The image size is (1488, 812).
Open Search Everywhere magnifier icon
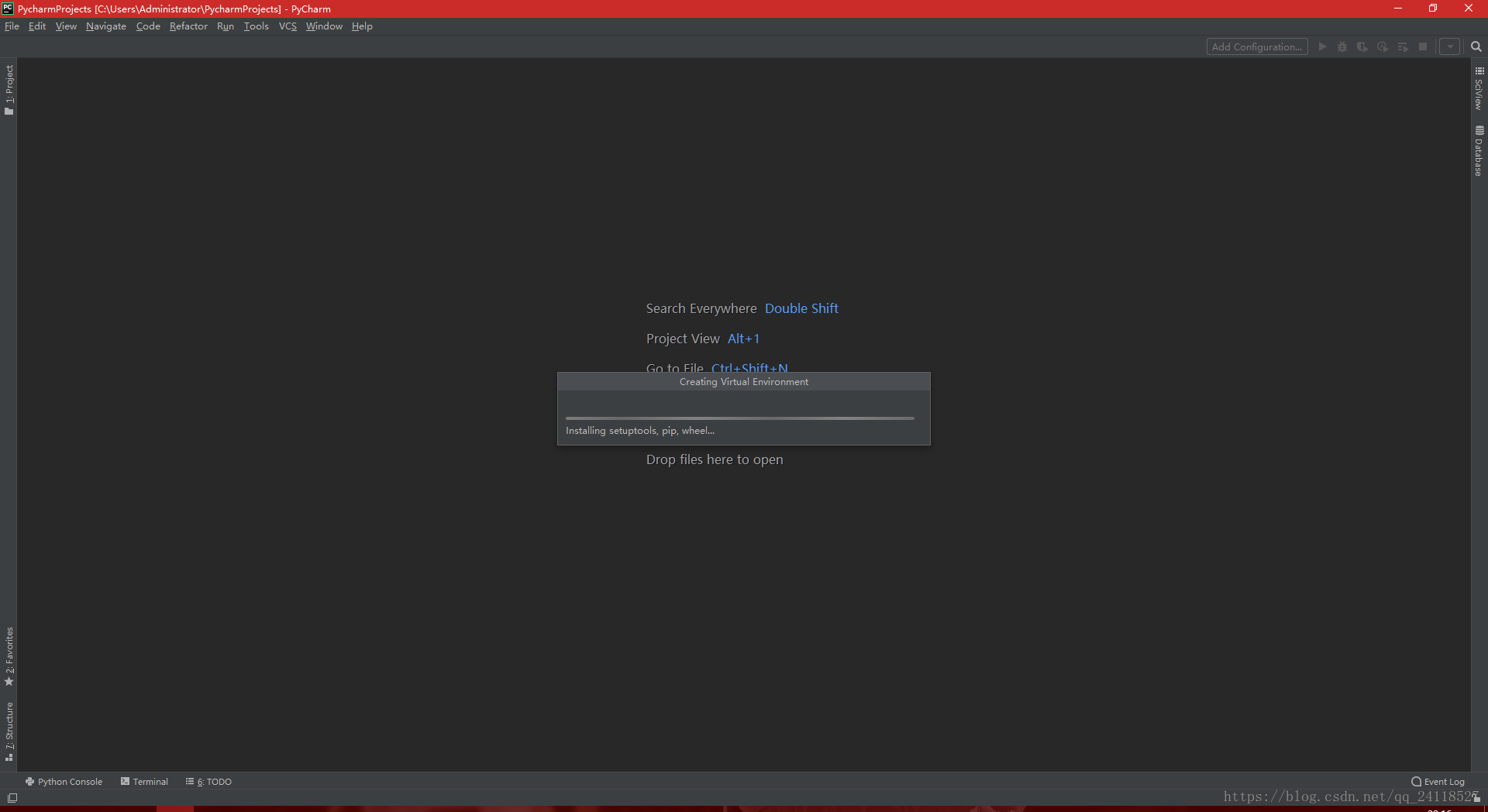1476,46
